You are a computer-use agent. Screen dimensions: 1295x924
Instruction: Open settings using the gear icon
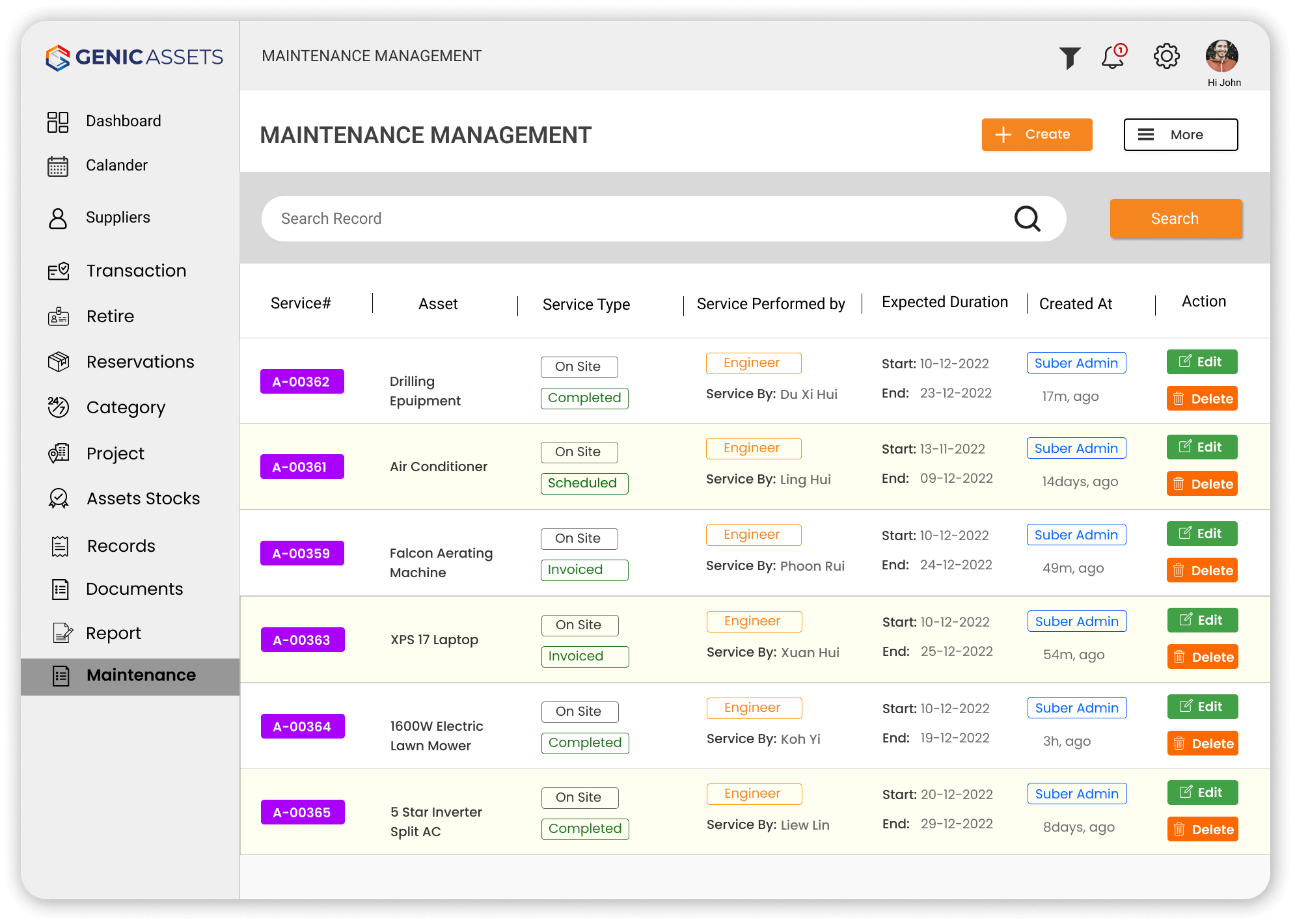(1166, 56)
